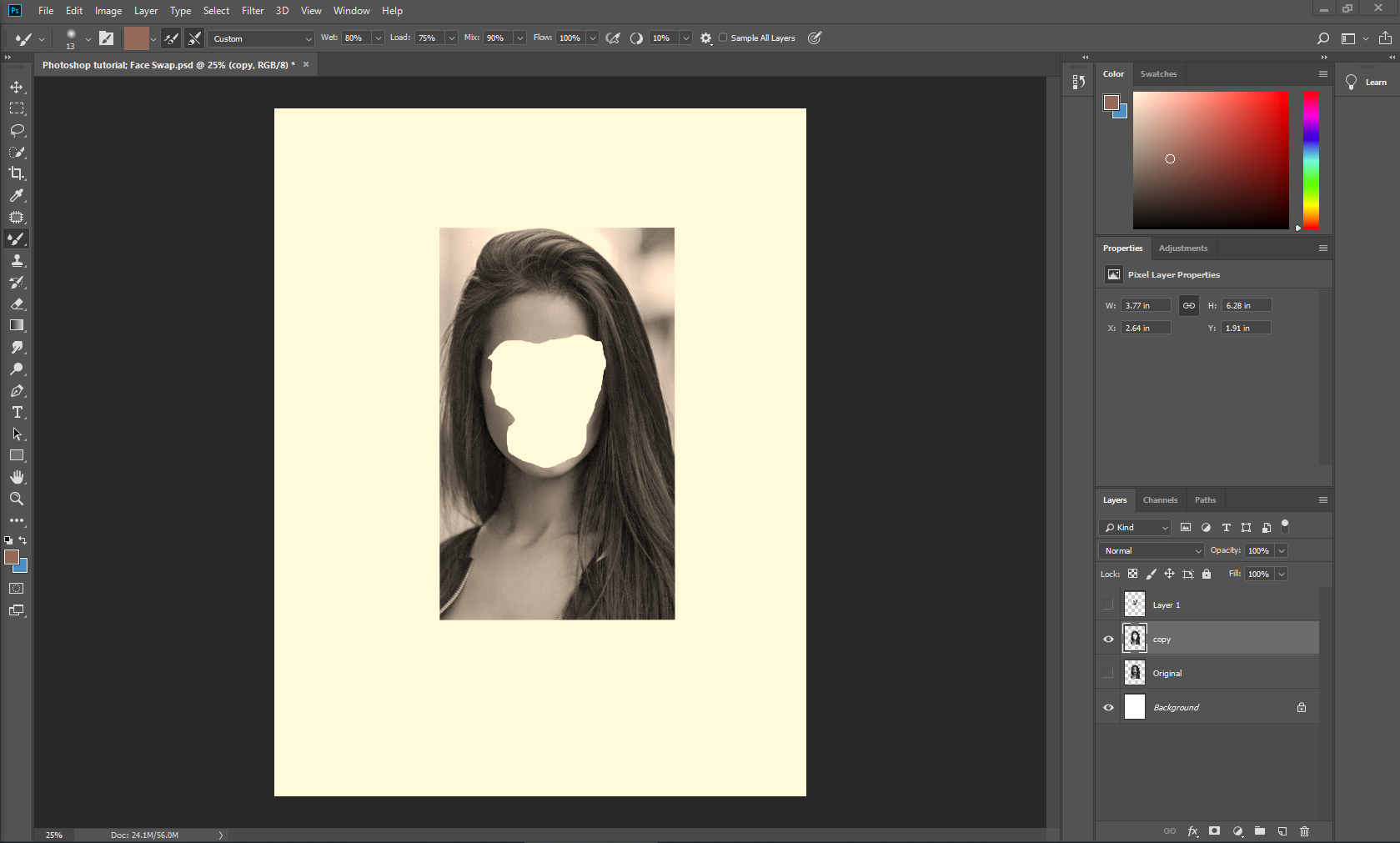This screenshot has height=843, width=1400.
Task: Select the Zoom tool
Action: (x=17, y=499)
